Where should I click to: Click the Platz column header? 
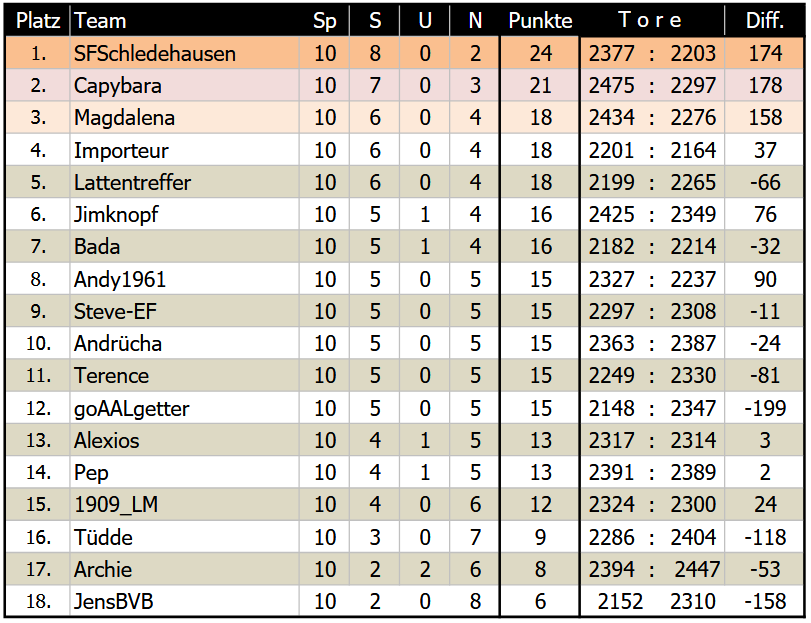(x=38, y=21)
